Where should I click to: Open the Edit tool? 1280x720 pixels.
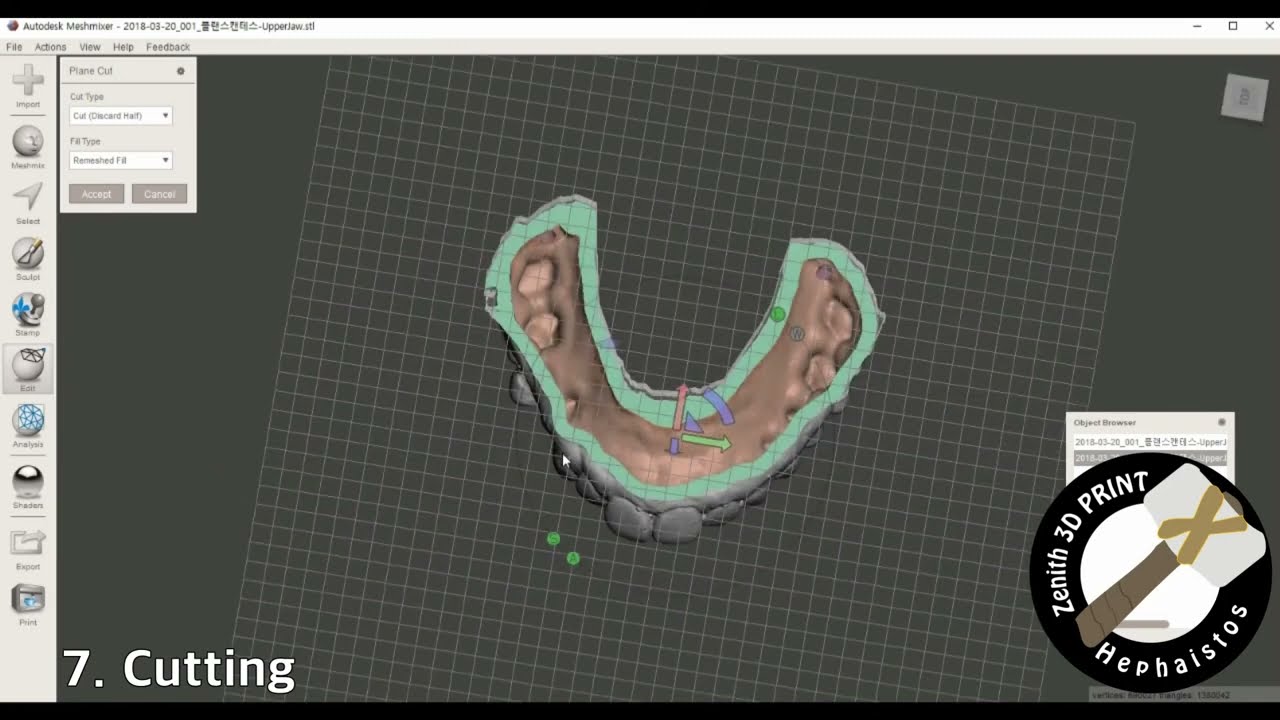28,369
